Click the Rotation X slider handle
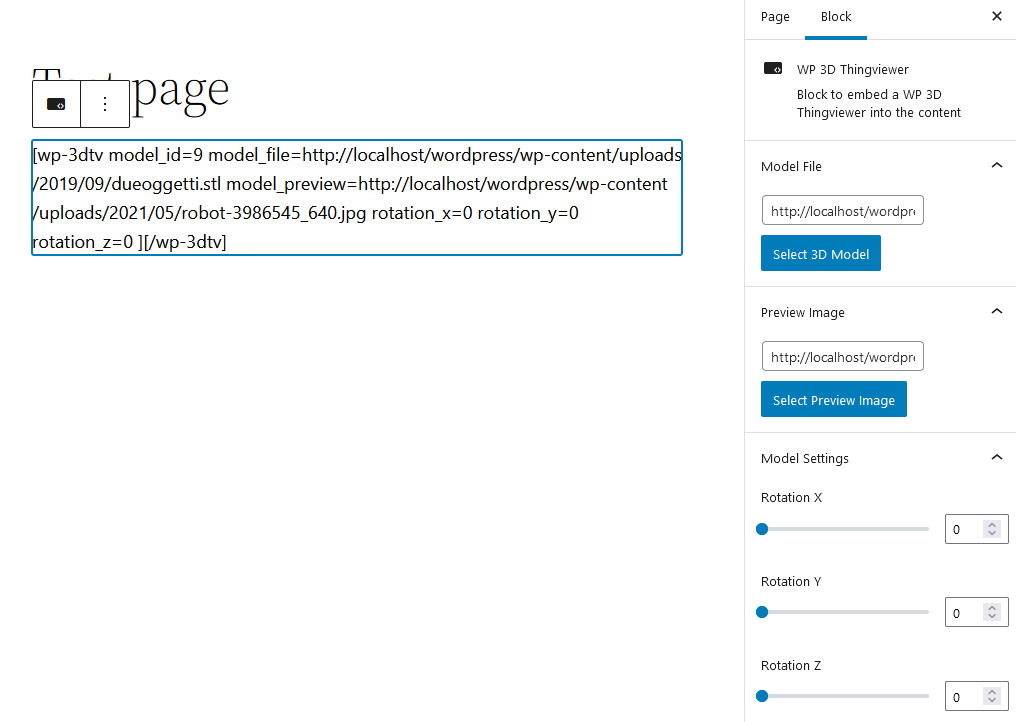1016x722 pixels. pyautogui.click(x=762, y=530)
